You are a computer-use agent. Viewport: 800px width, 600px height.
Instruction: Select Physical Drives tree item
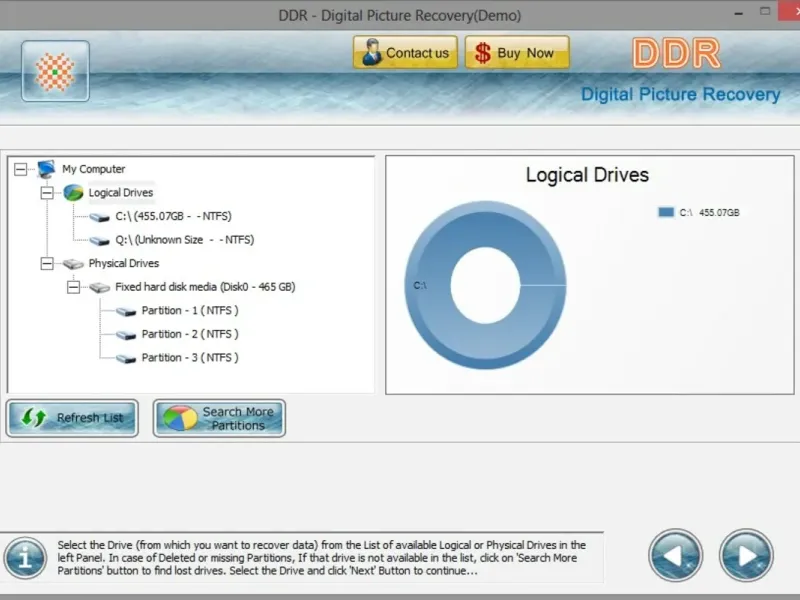click(x=124, y=263)
